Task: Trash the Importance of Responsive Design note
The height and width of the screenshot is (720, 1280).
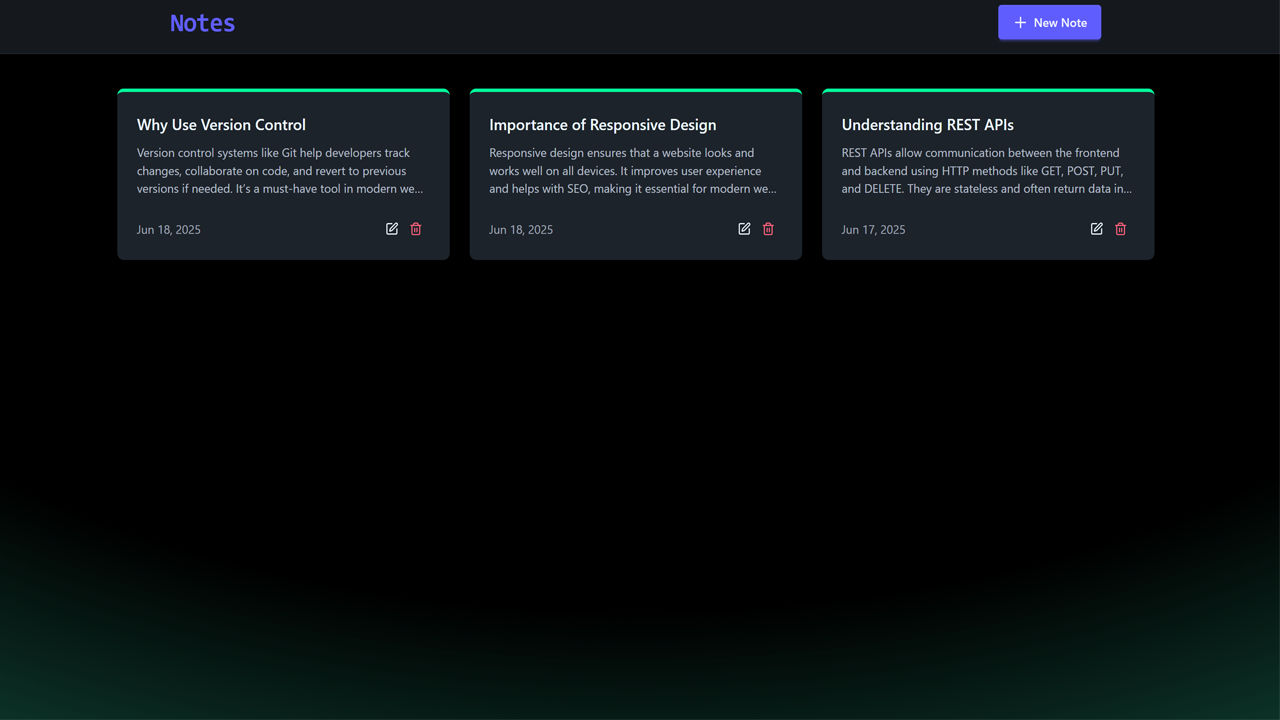Action: (x=768, y=229)
